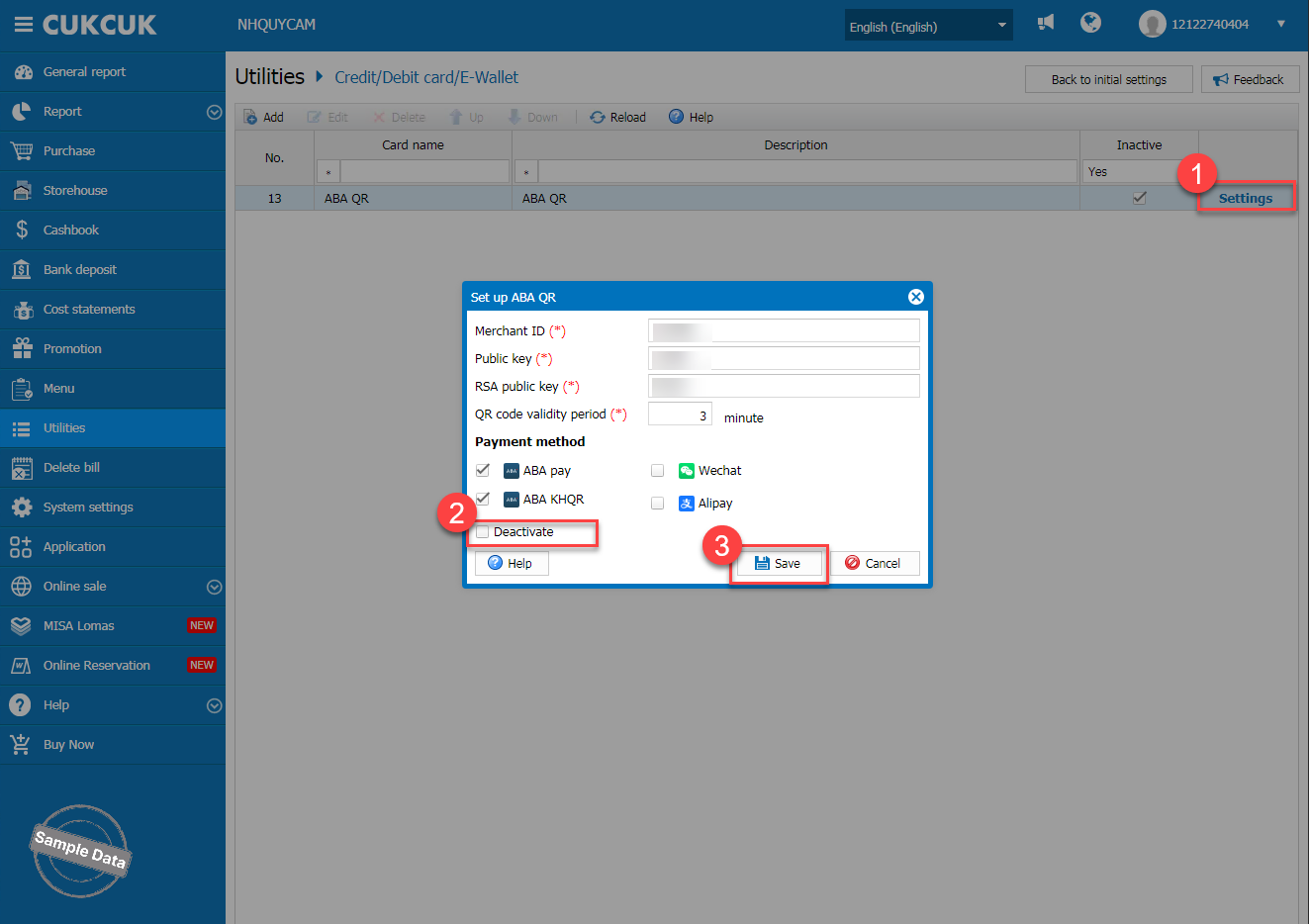Screen dimensions: 1309x924
Task: Tick the Deactivate checkbox
Action: 483,532
